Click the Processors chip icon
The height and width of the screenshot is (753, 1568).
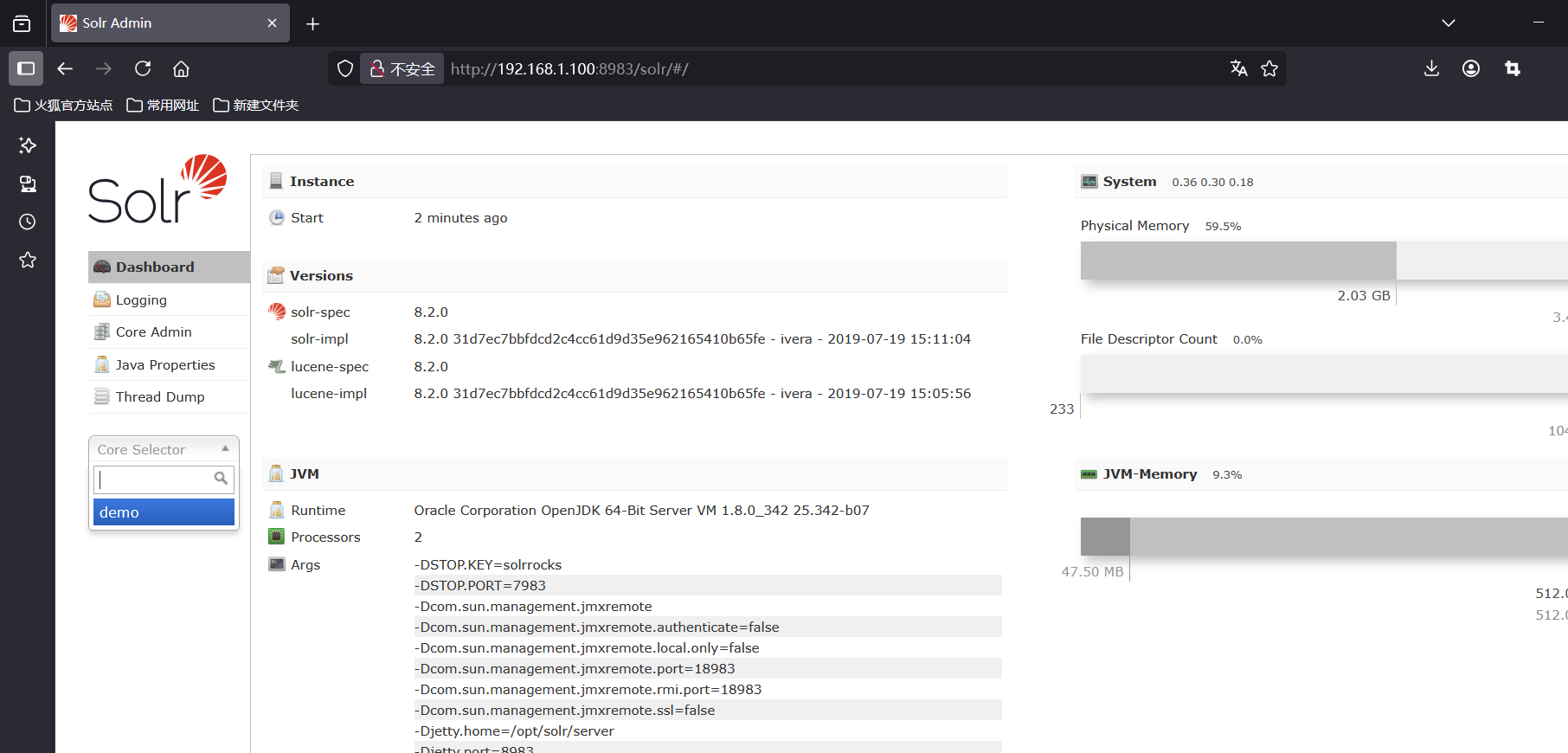point(277,537)
